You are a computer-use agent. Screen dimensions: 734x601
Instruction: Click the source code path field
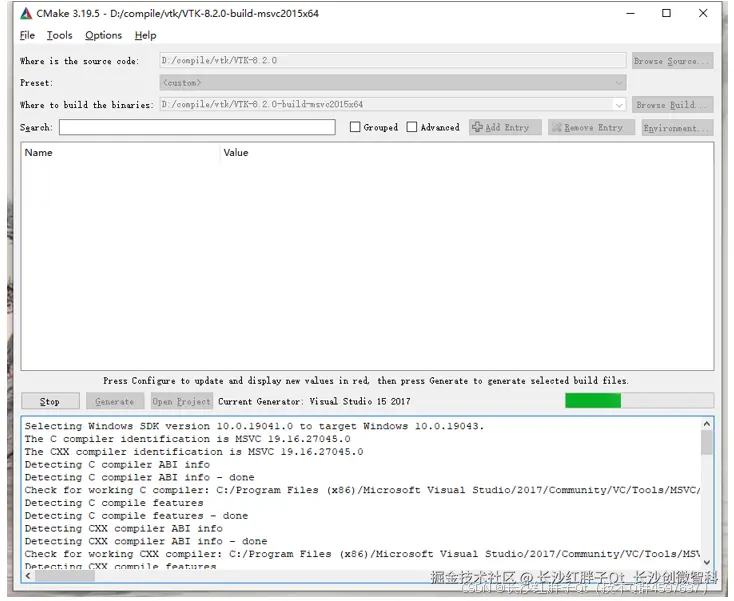tap(392, 60)
